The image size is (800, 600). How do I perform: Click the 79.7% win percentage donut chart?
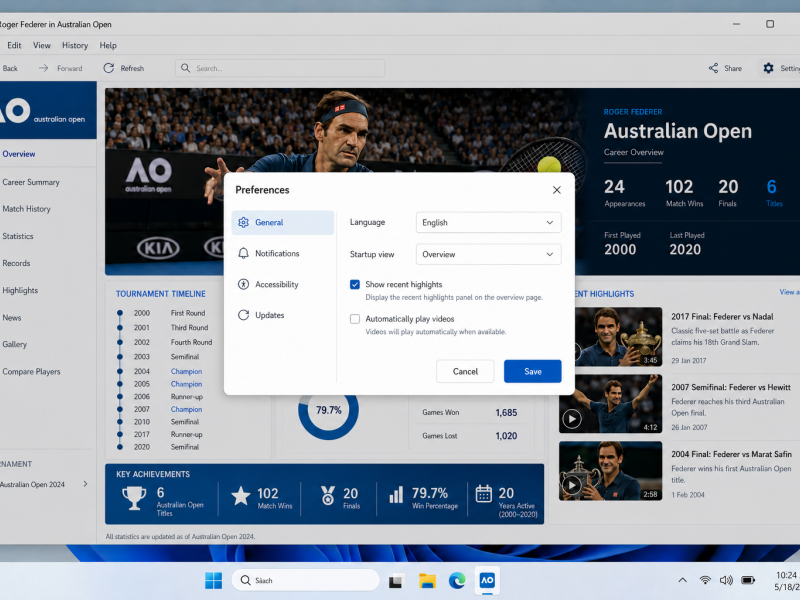[329, 410]
